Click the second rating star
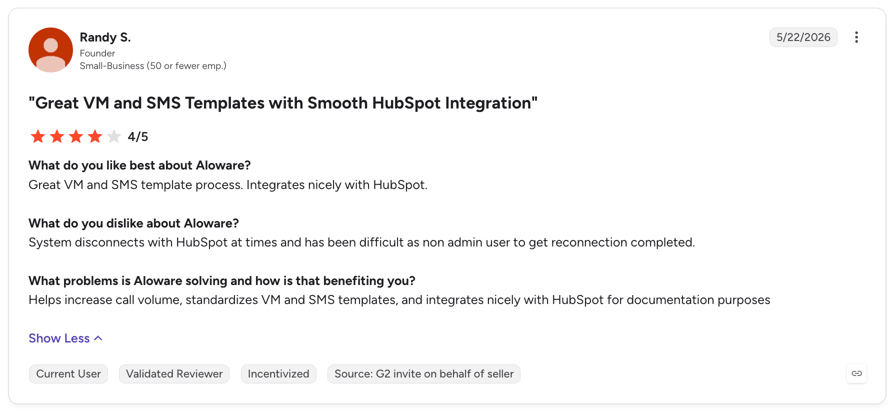Screen dimensions: 894x412 point(57,137)
